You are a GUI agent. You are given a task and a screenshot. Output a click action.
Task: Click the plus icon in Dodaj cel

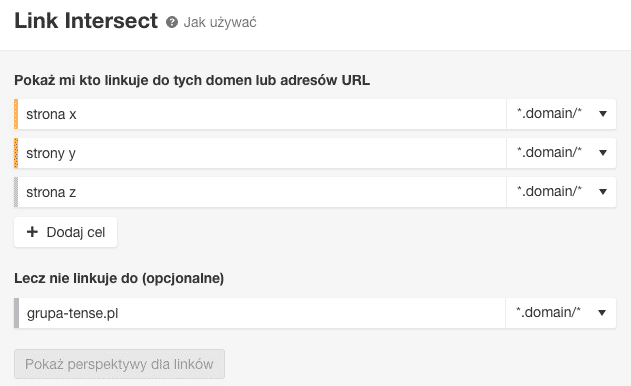click(x=32, y=232)
